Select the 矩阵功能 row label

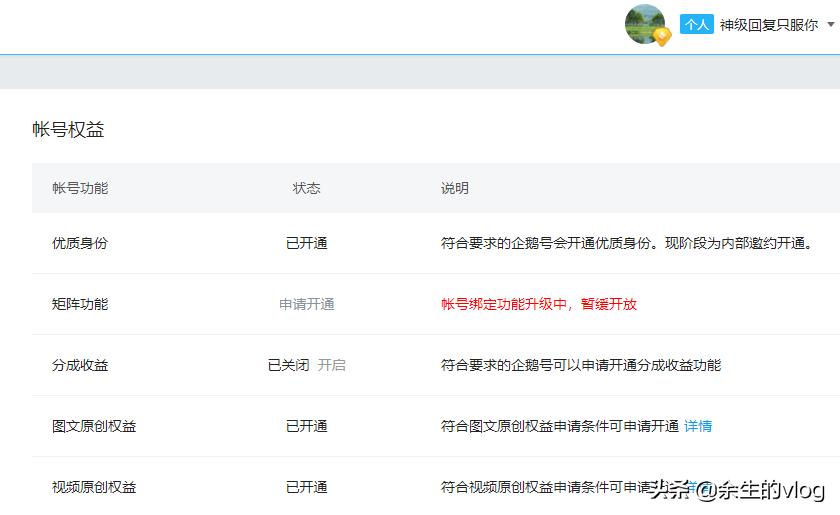tap(80, 304)
